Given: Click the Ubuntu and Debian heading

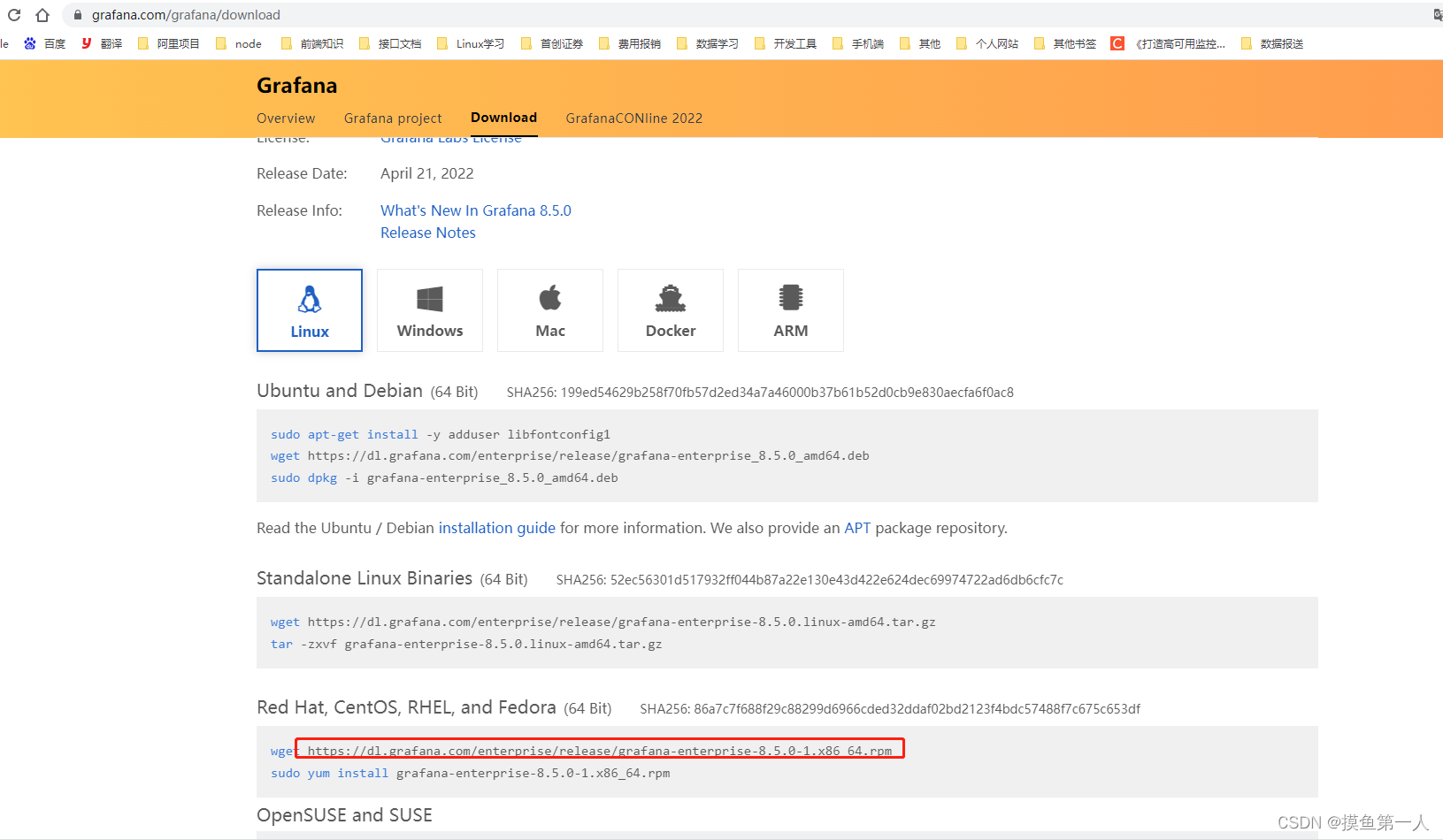Looking at the screenshot, I should pyautogui.click(x=340, y=391).
